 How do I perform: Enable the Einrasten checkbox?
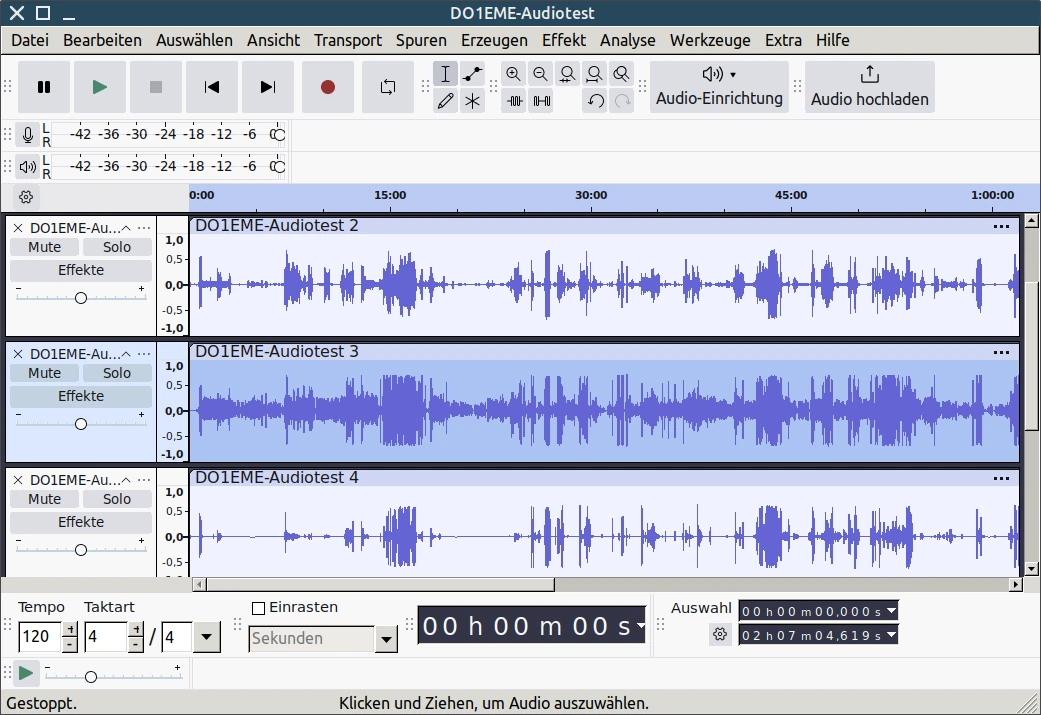(257, 607)
